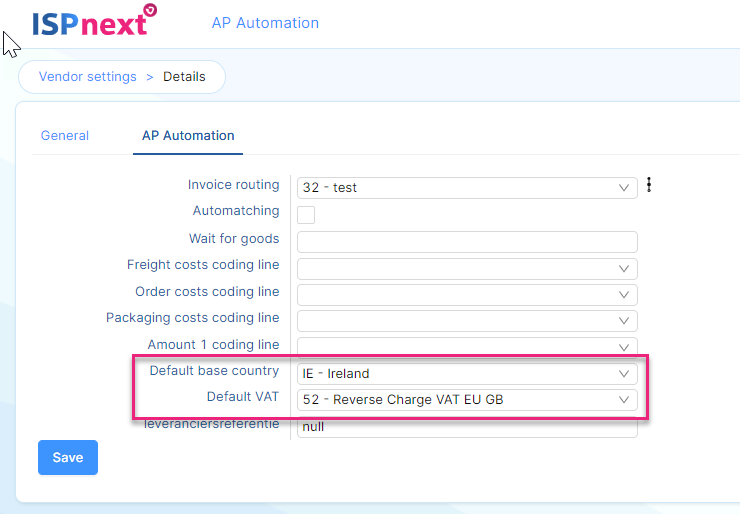
Task: Select the AP Automation tab
Action: pyautogui.click(x=188, y=135)
